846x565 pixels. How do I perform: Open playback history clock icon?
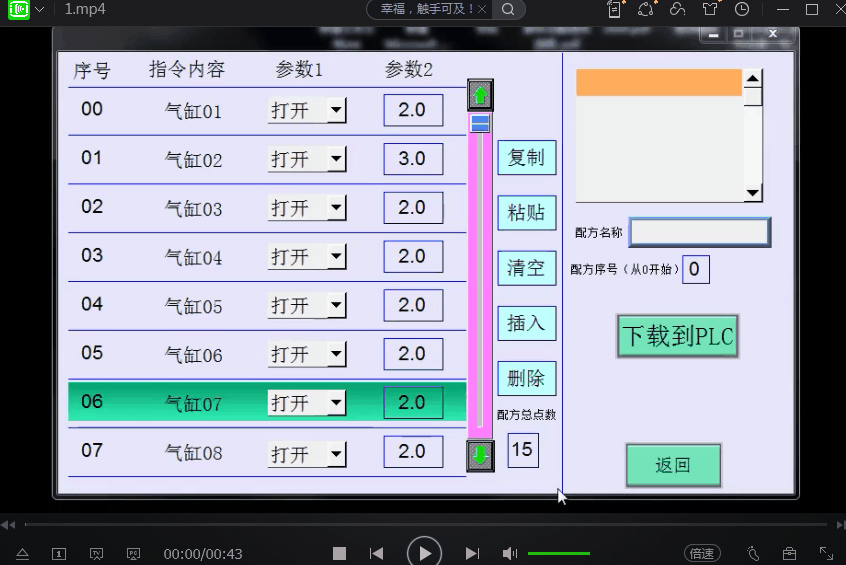click(741, 10)
